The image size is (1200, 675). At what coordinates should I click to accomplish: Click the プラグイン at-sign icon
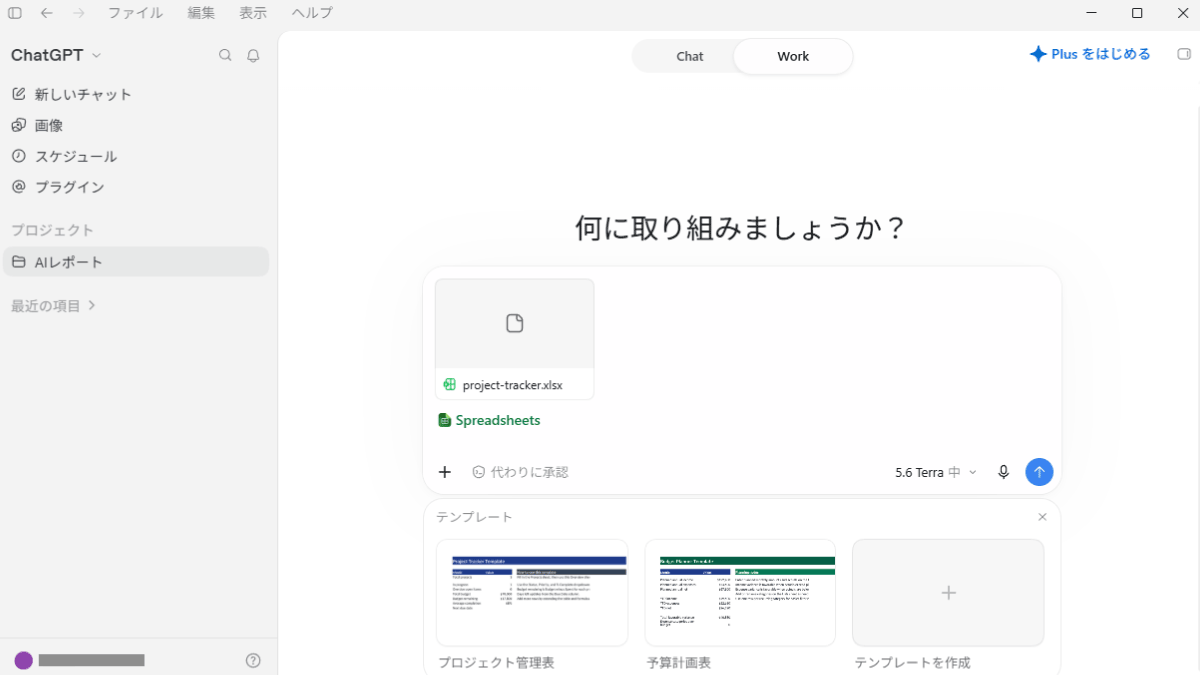pos(18,187)
